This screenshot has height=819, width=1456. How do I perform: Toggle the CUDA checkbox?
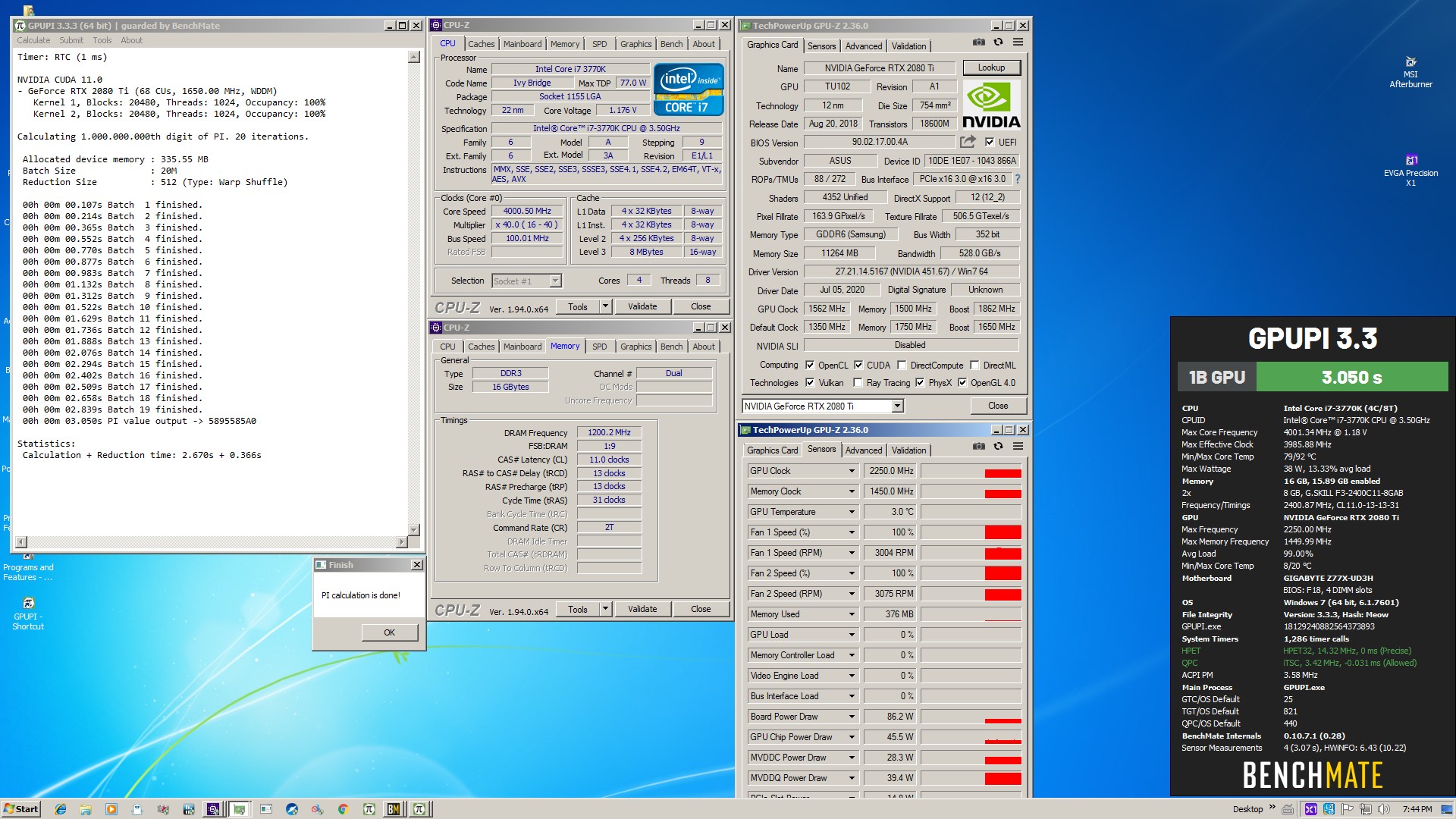858,365
